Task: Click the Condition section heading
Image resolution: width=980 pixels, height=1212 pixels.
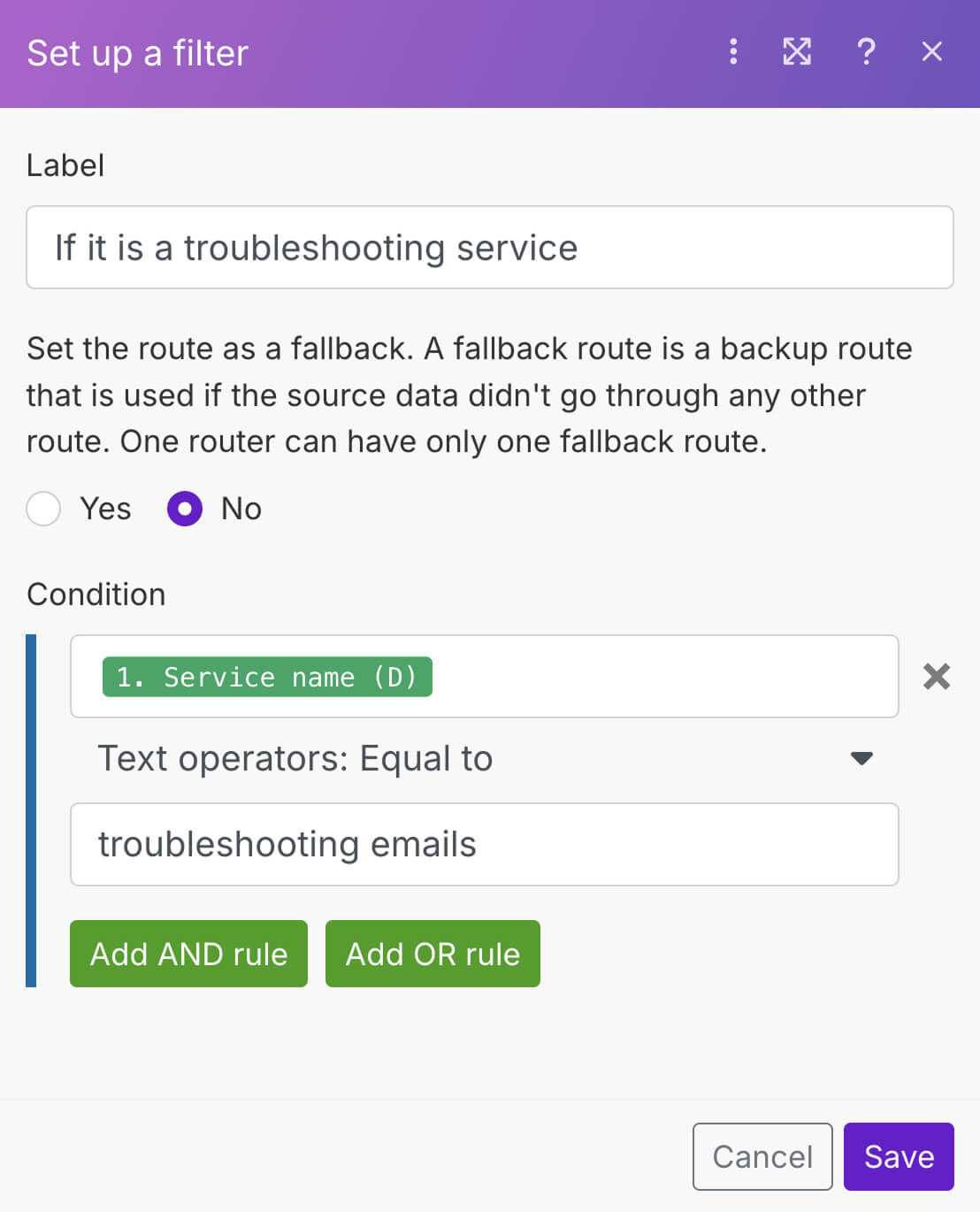Action: 96,594
